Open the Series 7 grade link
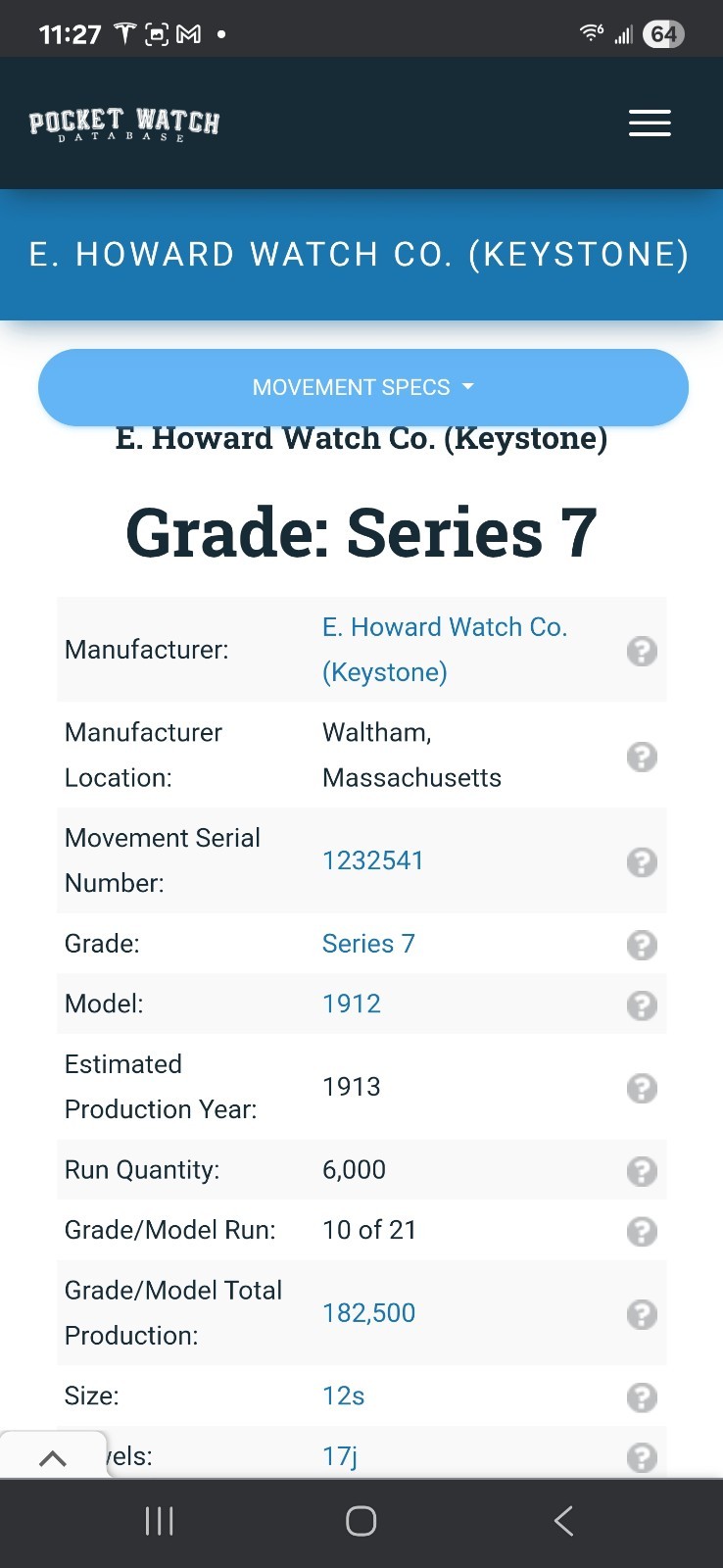 [368, 944]
